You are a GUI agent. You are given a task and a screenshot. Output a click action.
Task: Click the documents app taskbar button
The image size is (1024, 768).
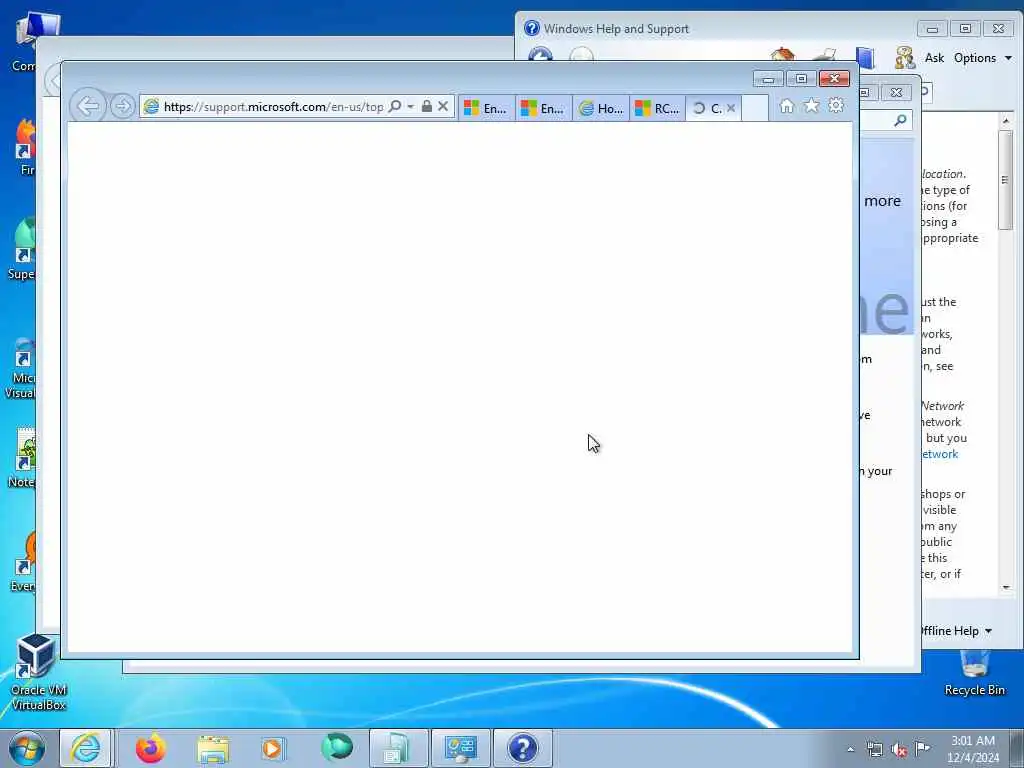tap(398, 748)
